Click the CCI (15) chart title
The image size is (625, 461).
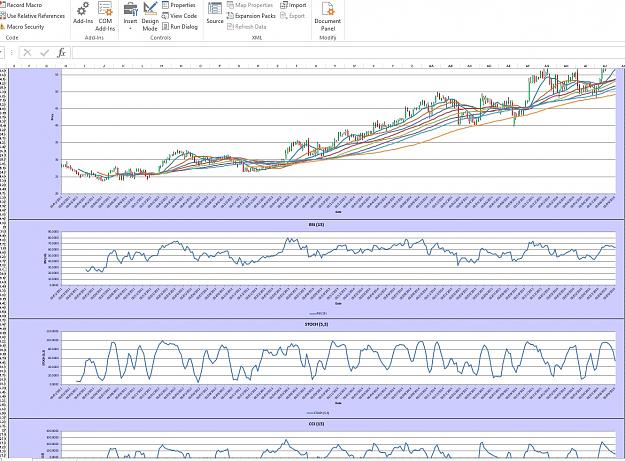(x=316, y=424)
